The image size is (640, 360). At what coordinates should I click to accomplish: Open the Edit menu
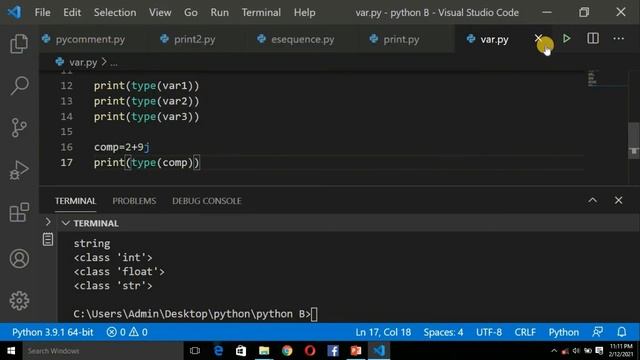click(x=72, y=13)
